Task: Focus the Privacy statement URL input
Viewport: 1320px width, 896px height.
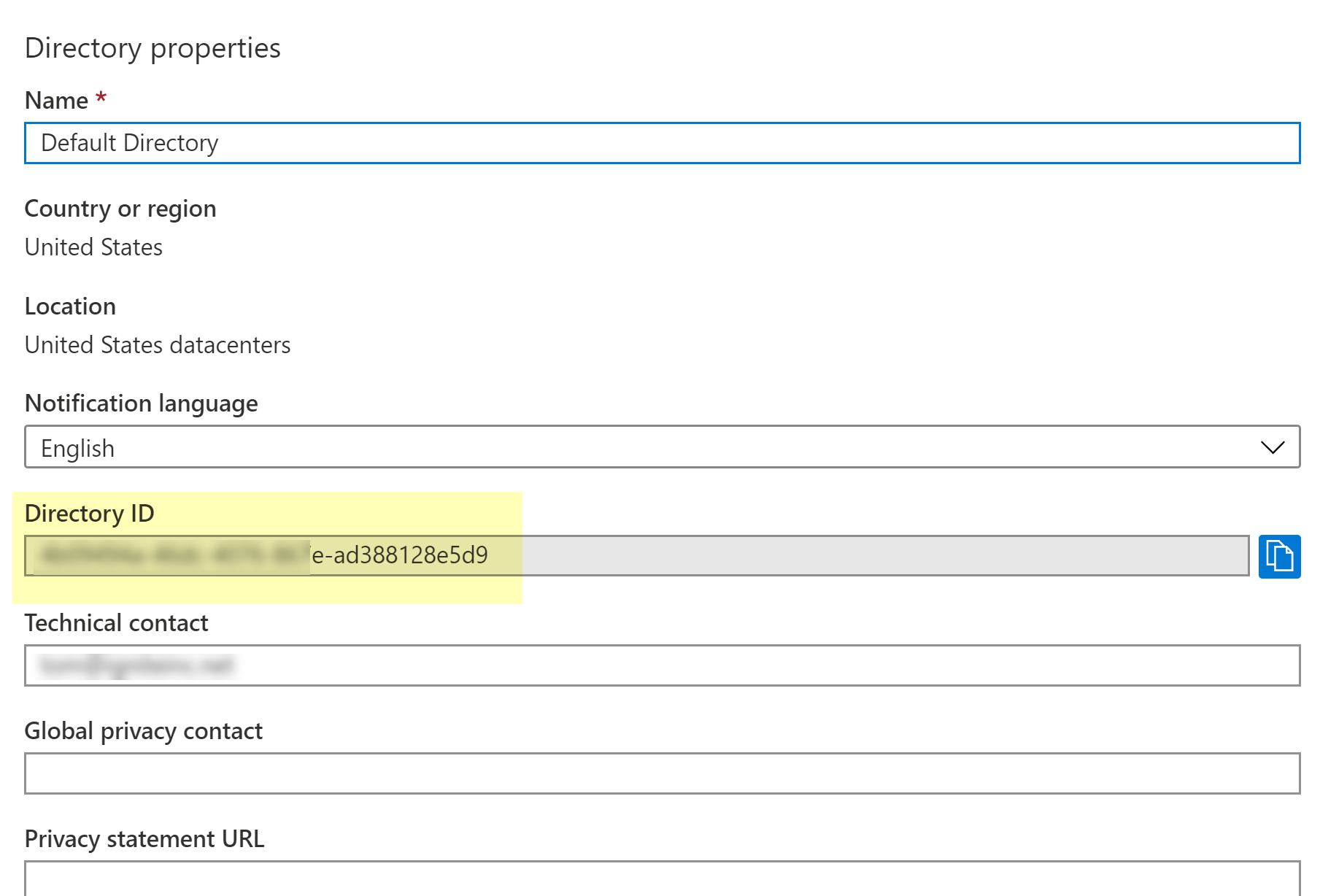Action: coord(661,878)
